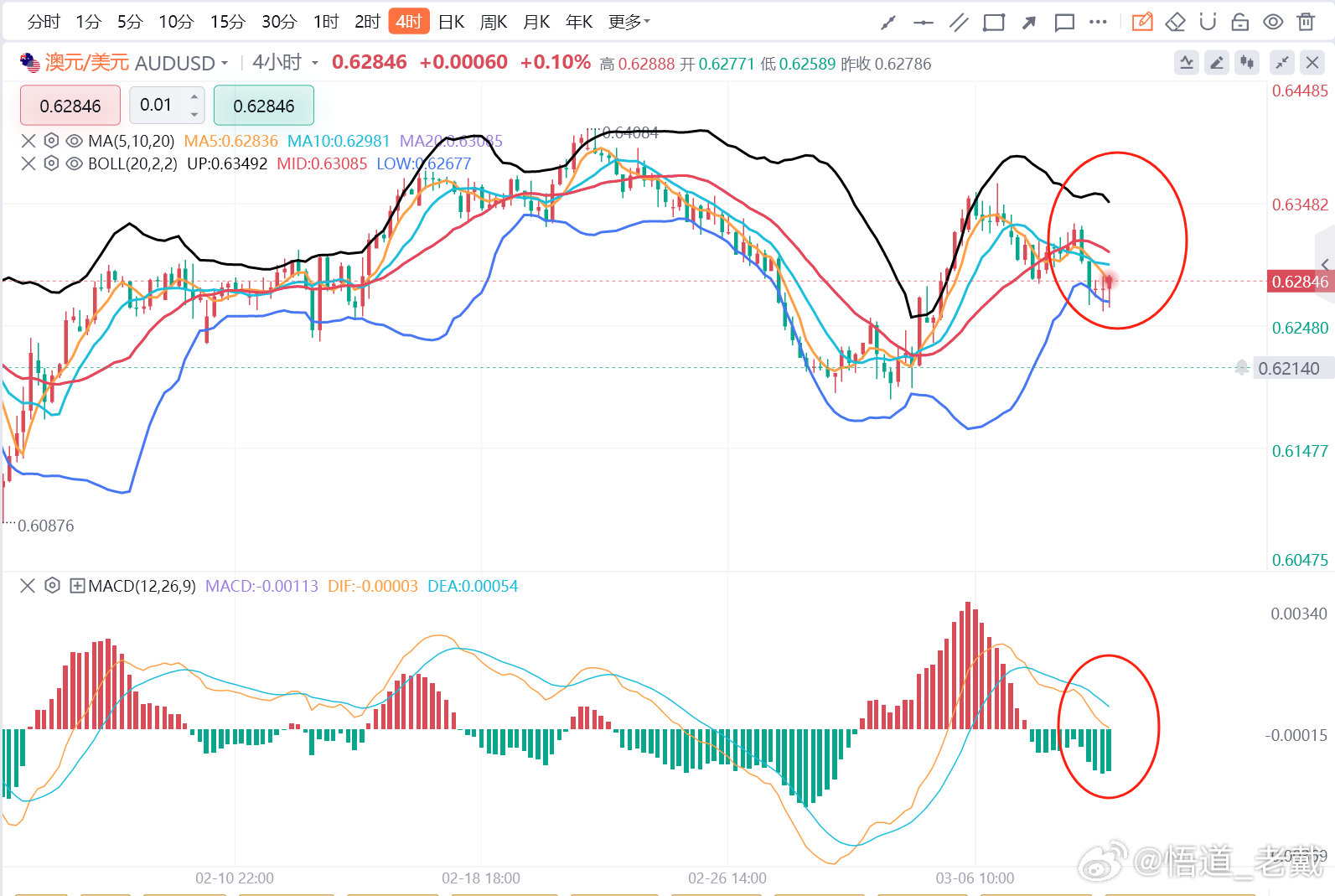Open settings for BOLL(20,2,2) indicator
The width and height of the screenshot is (1335, 896).
pyautogui.click(x=51, y=163)
